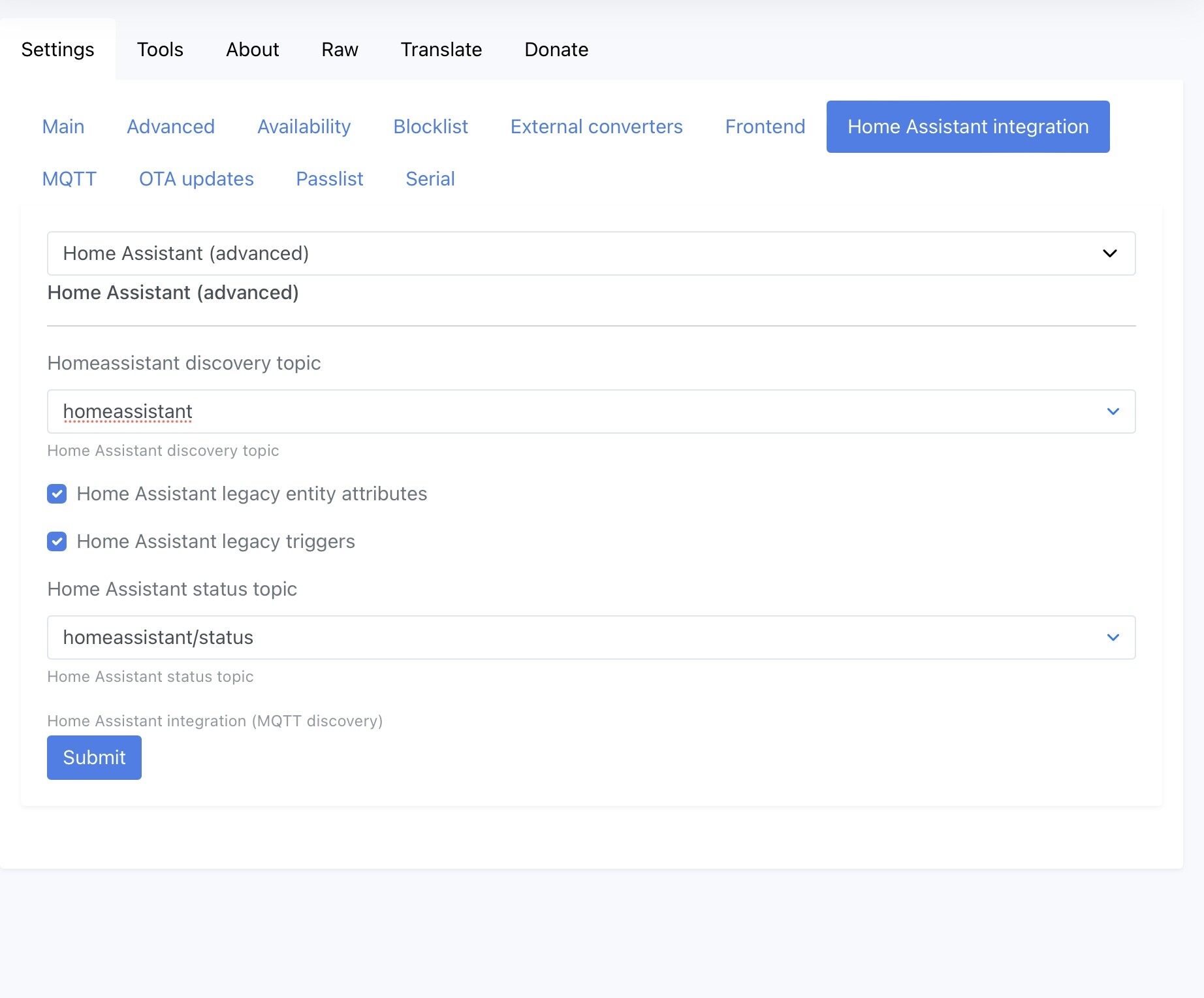Image resolution: width=1204 pixels, height=998 pixels.
Task: Open the Translate tab
Action: click(441, 49)
